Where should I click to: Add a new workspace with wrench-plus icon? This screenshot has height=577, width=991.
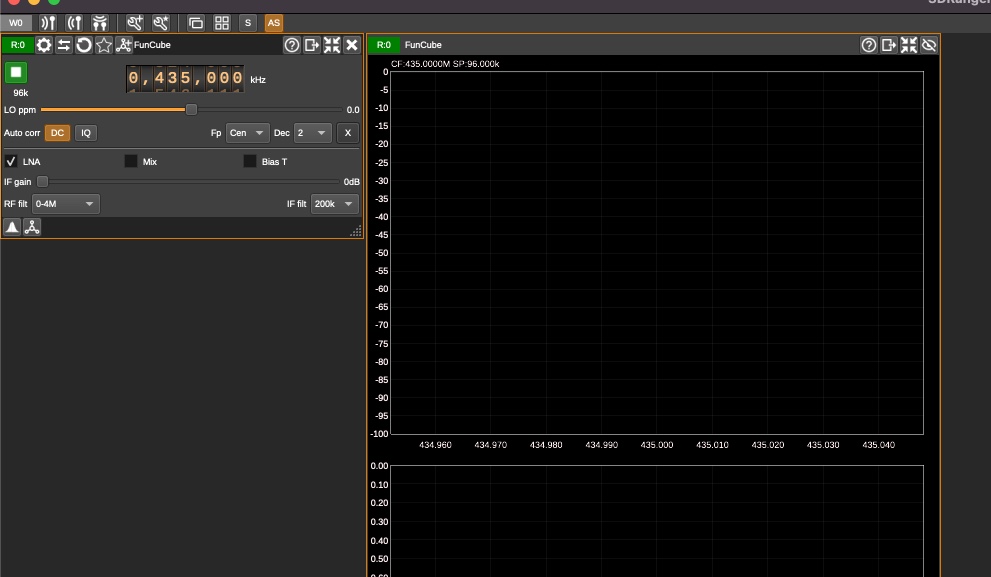[x=134, y=23]
